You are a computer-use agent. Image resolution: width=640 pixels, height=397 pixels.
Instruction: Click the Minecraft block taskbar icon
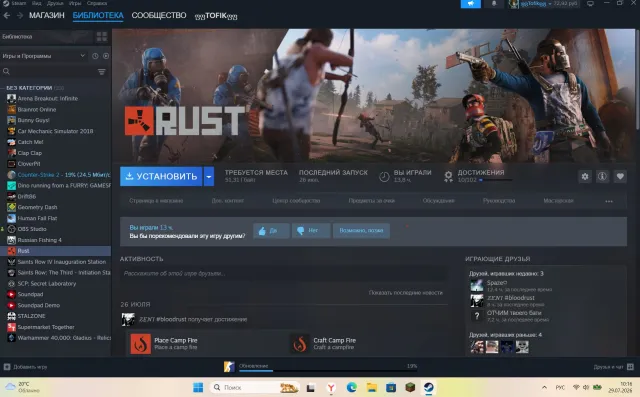(410, 387)
